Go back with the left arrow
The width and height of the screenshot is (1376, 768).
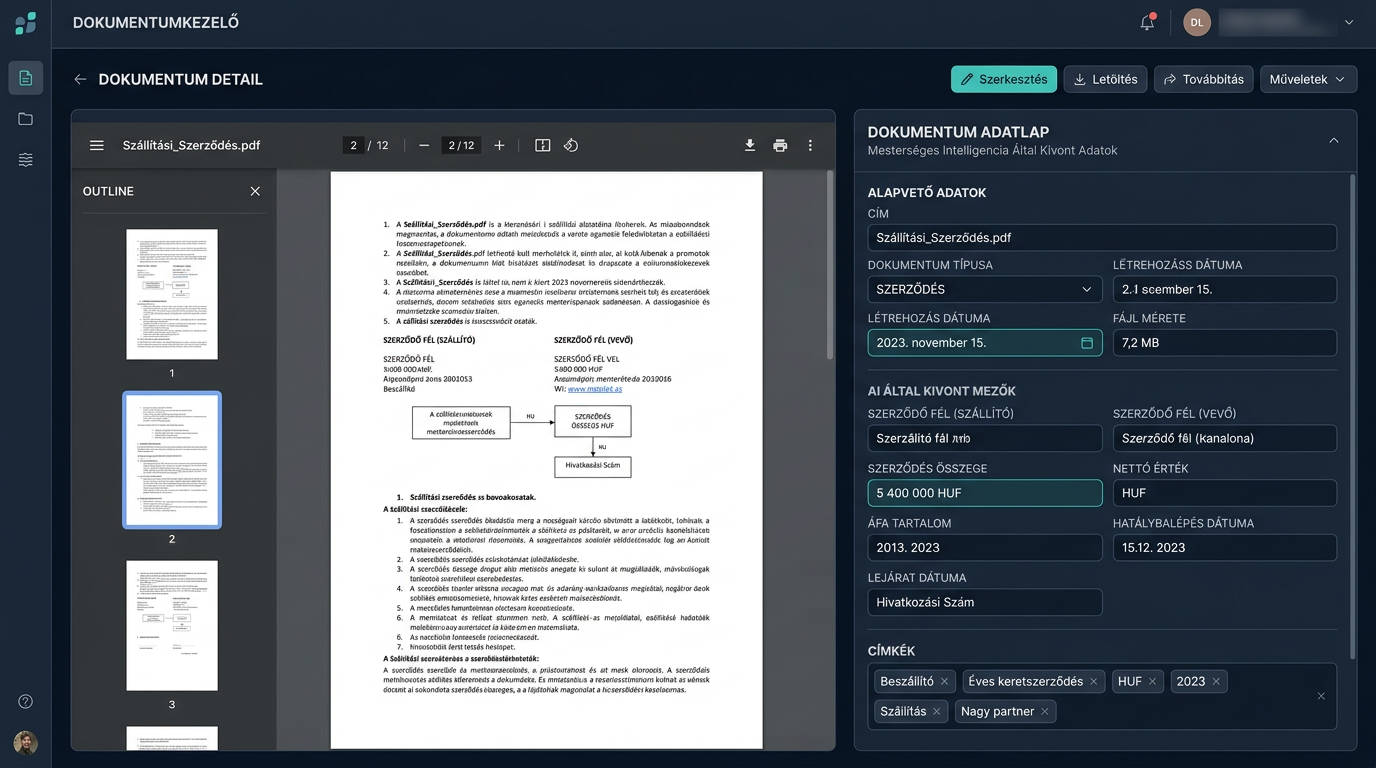[80, 79]
